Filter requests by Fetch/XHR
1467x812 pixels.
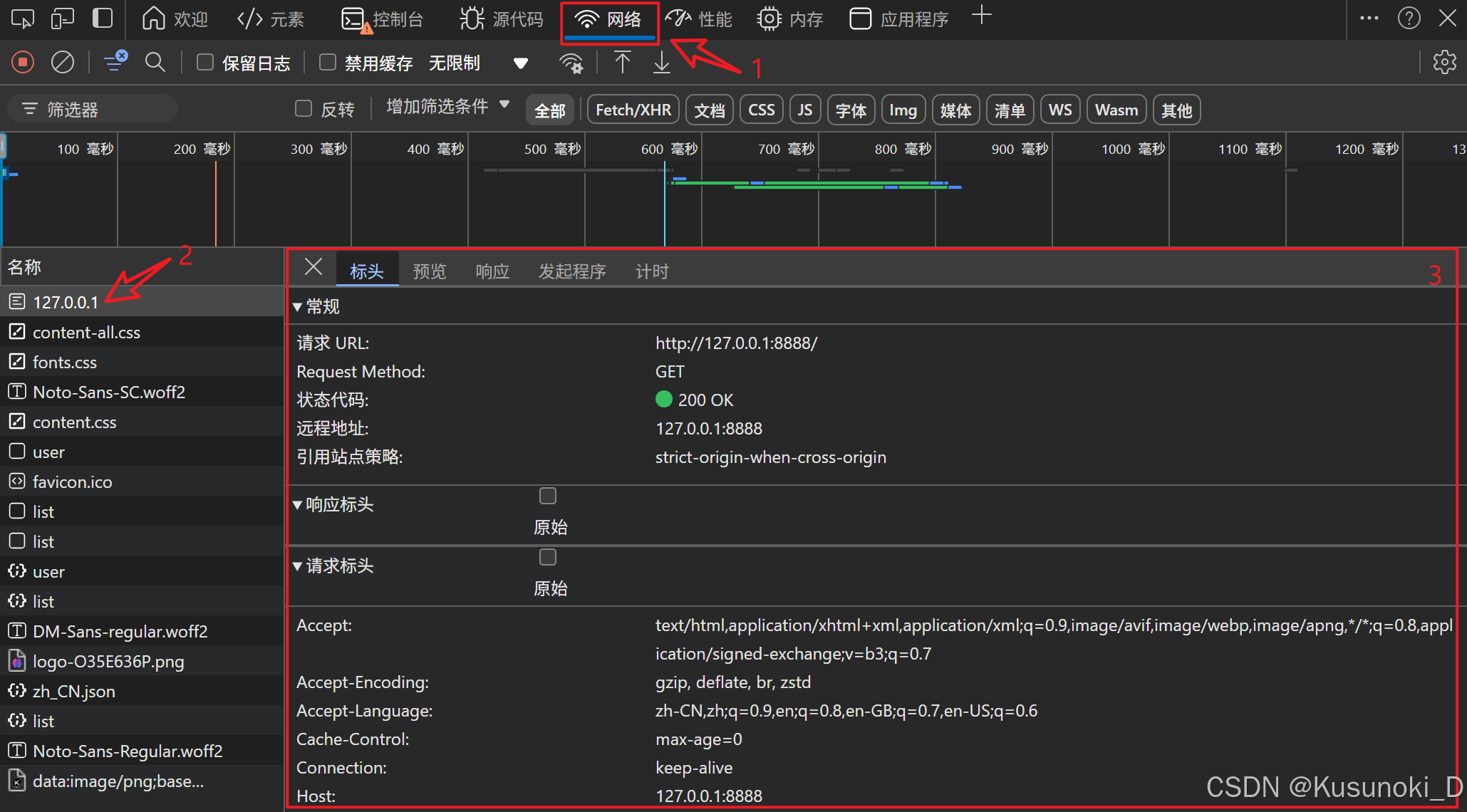point(633,110)
